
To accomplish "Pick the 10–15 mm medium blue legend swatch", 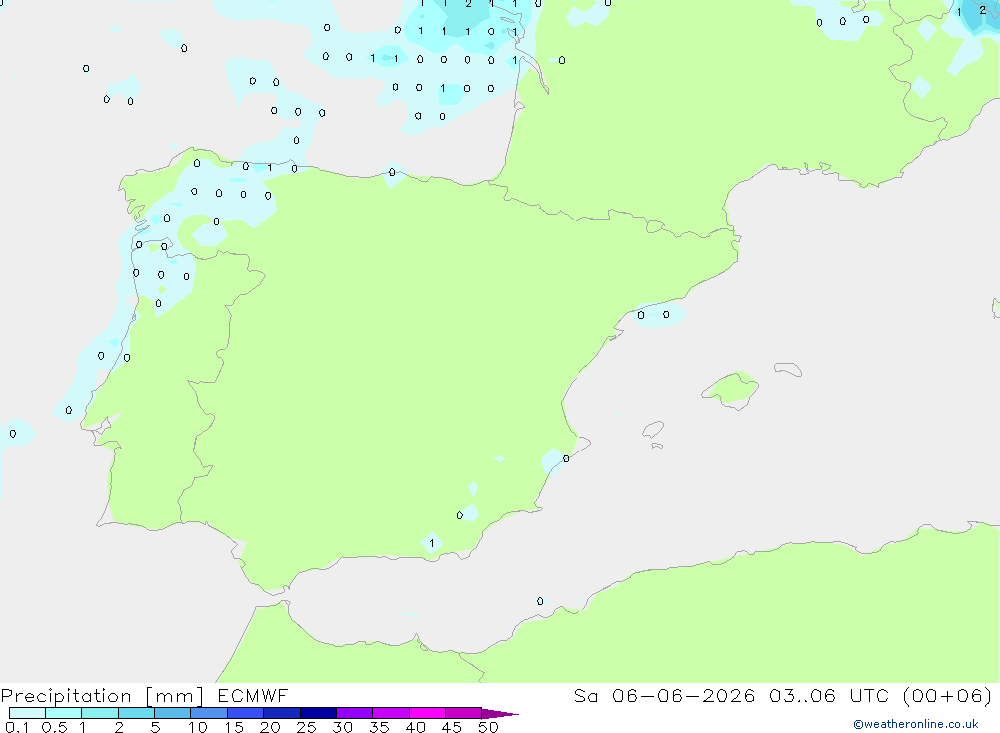I will coord(209,713).
